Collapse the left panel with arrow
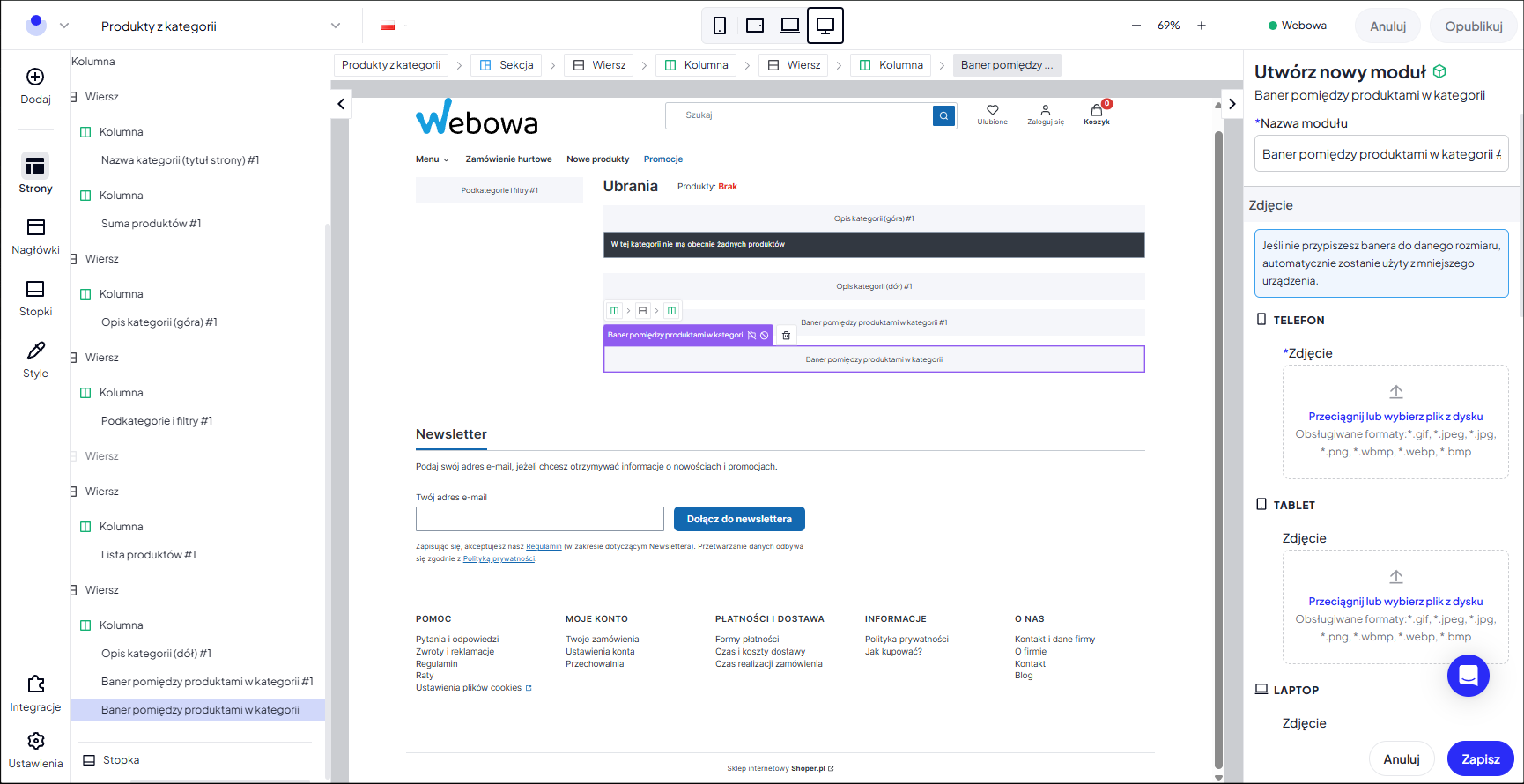Image resolution: width=1524 pixels, height=784 pixels. 341,104
